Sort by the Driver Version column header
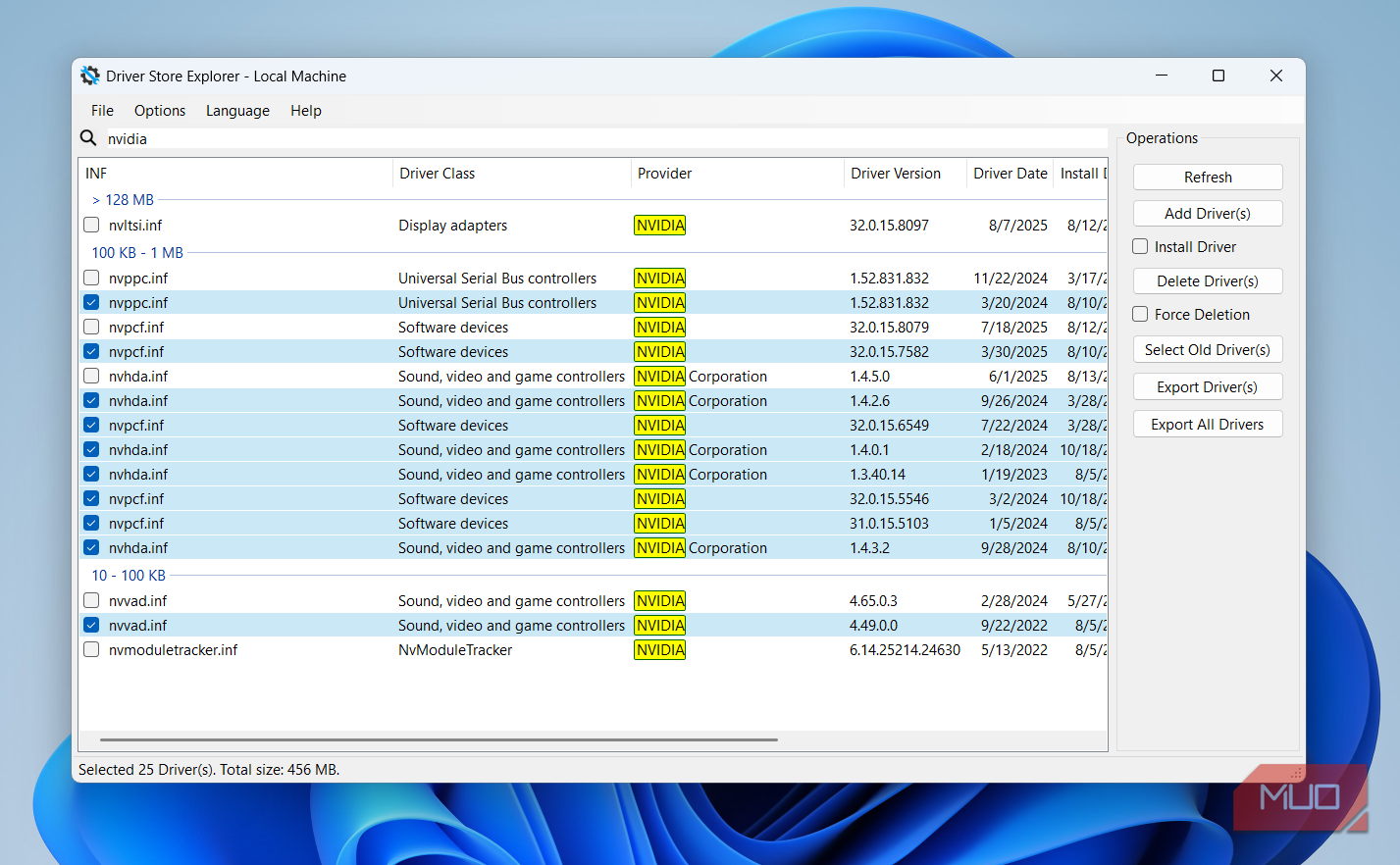Screen dimensions: 1400x865 click(895, 174)
